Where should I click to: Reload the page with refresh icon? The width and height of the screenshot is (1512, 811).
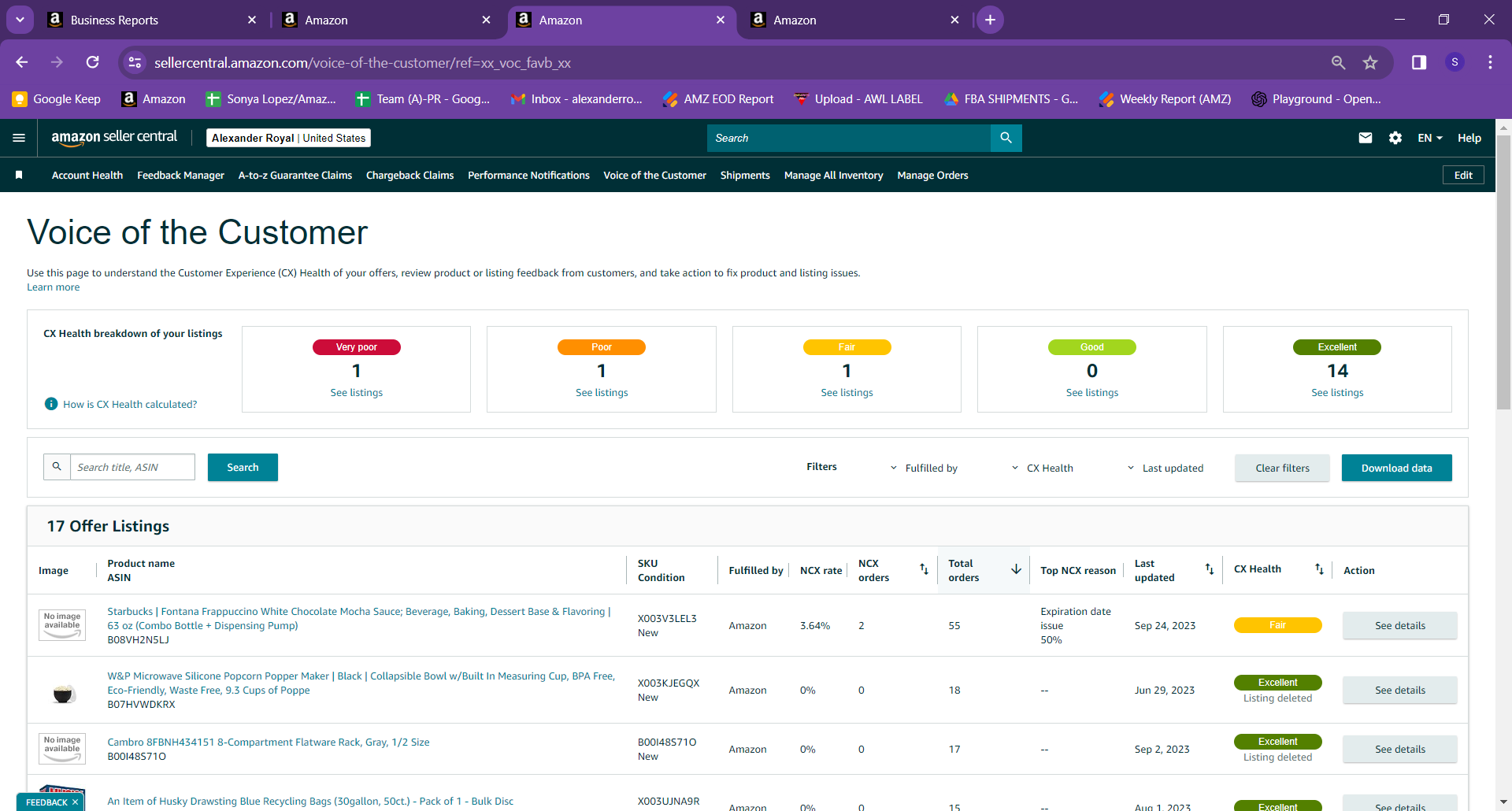(x=93, y=62)
